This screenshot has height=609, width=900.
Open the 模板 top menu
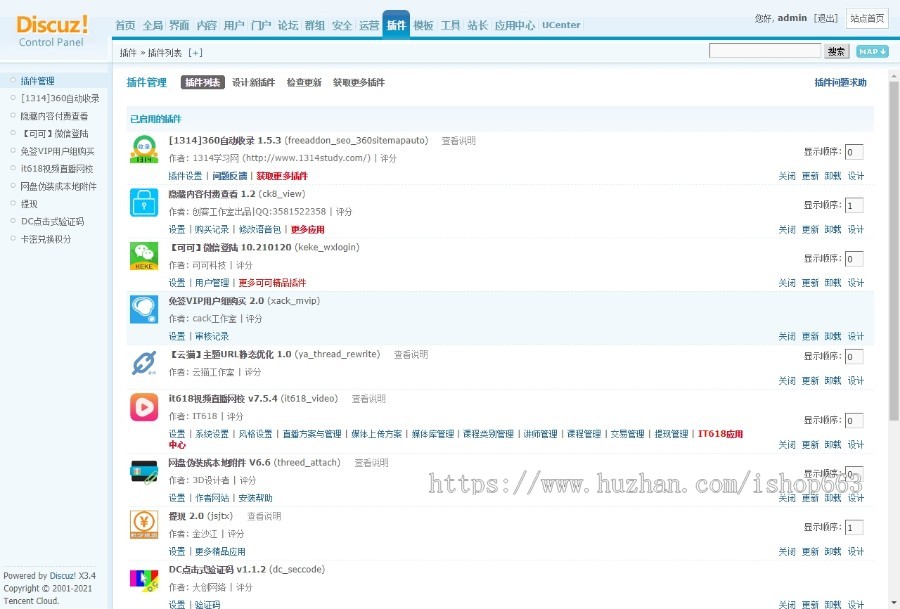[x=424, y=25]
